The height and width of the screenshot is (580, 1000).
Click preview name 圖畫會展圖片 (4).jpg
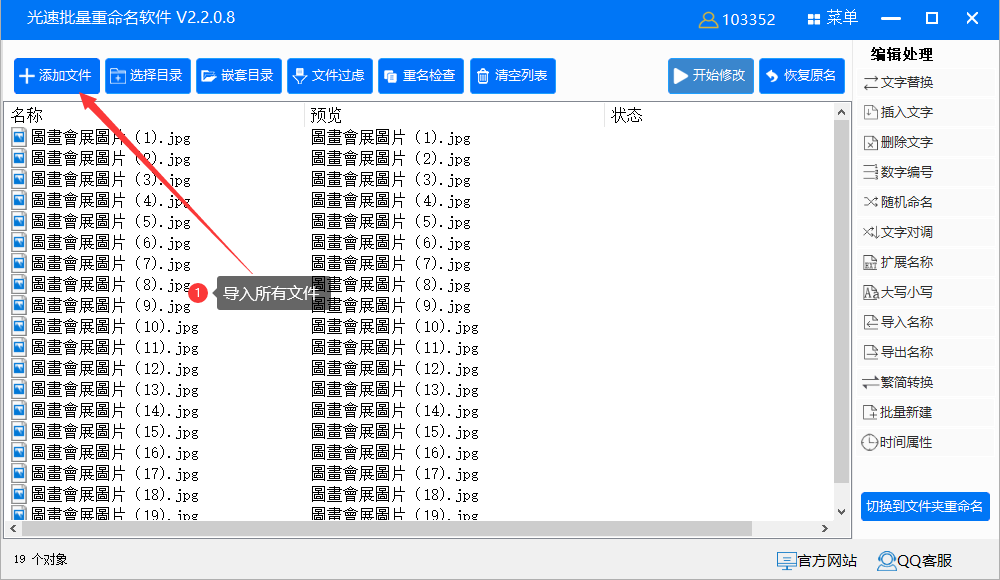tap(391, 200)
